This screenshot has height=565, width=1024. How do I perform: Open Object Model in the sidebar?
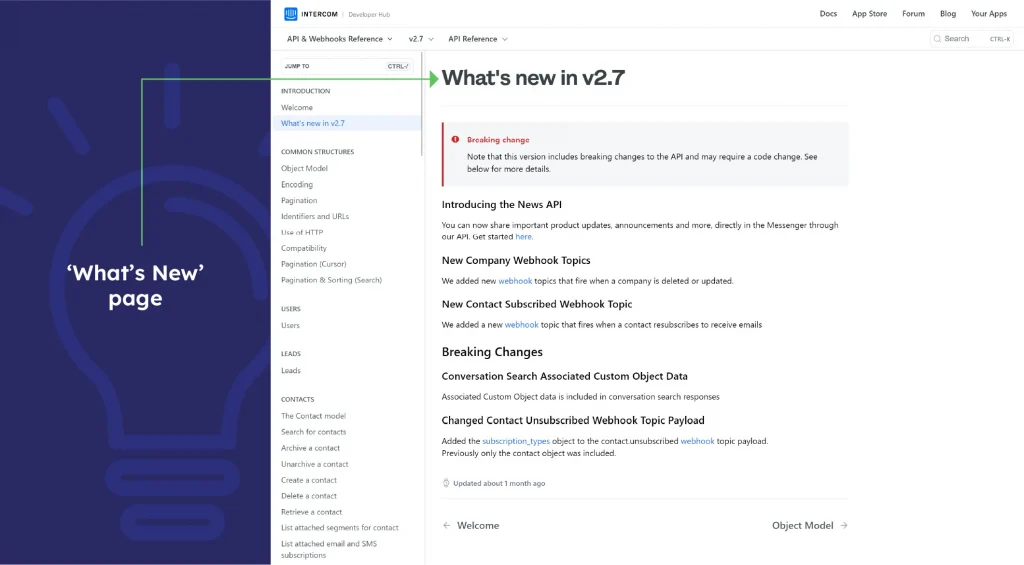click(304, 169)
